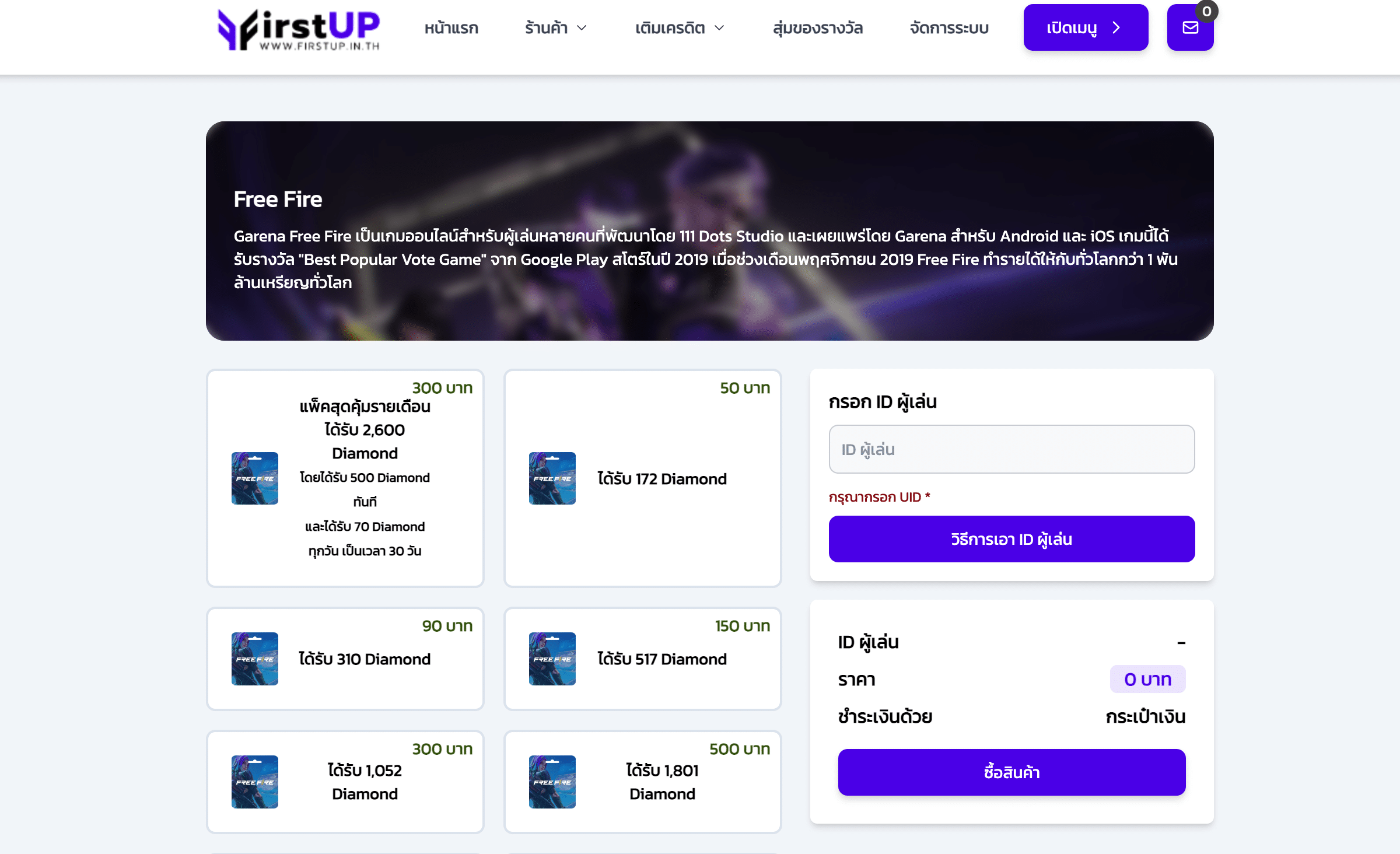Go to หน้าแรก home page
Image resolution: width=1400 pixels, height=854 pixels.
click(452, 28)
